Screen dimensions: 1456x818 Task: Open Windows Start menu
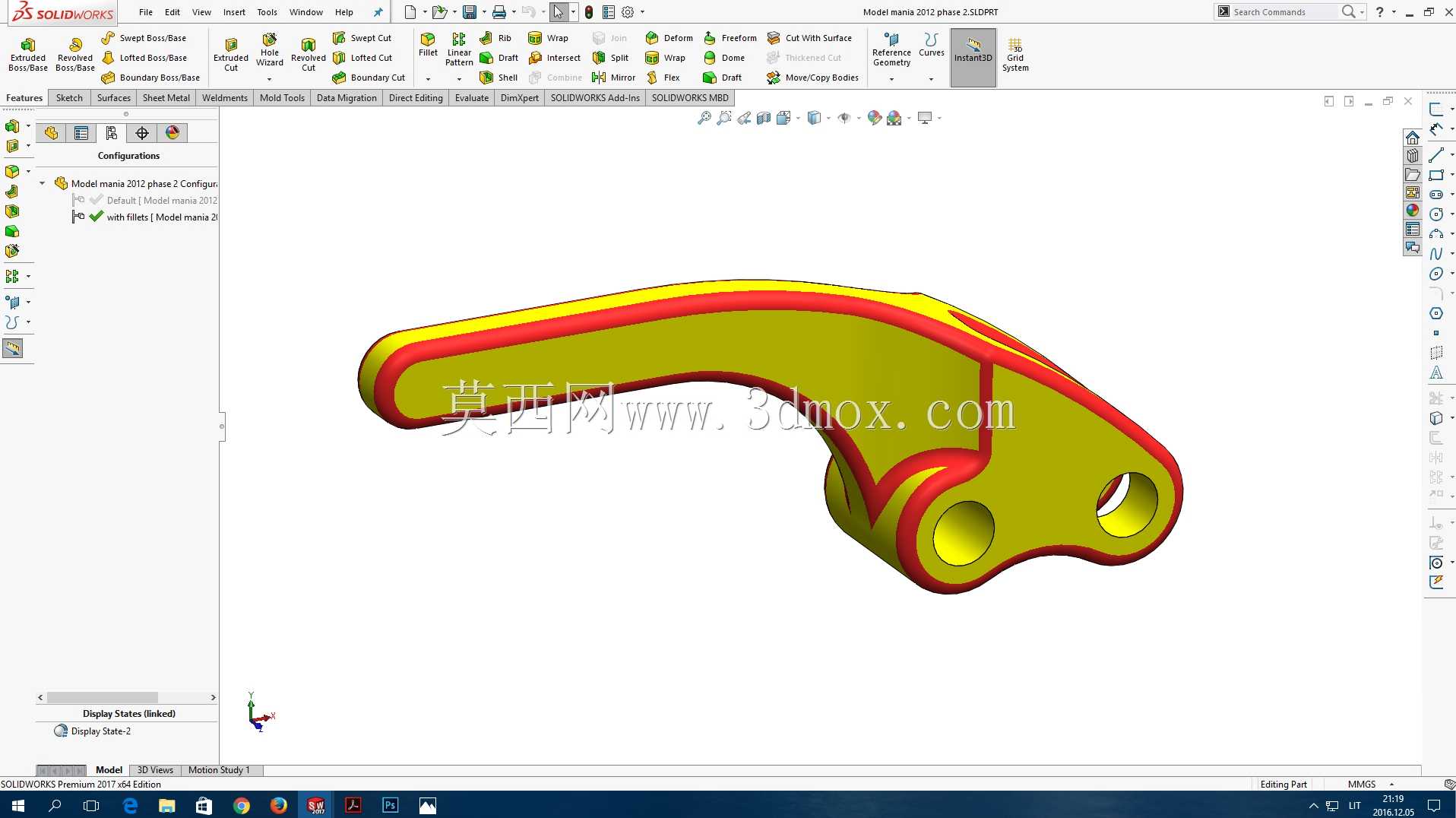(x=18, y=805)
